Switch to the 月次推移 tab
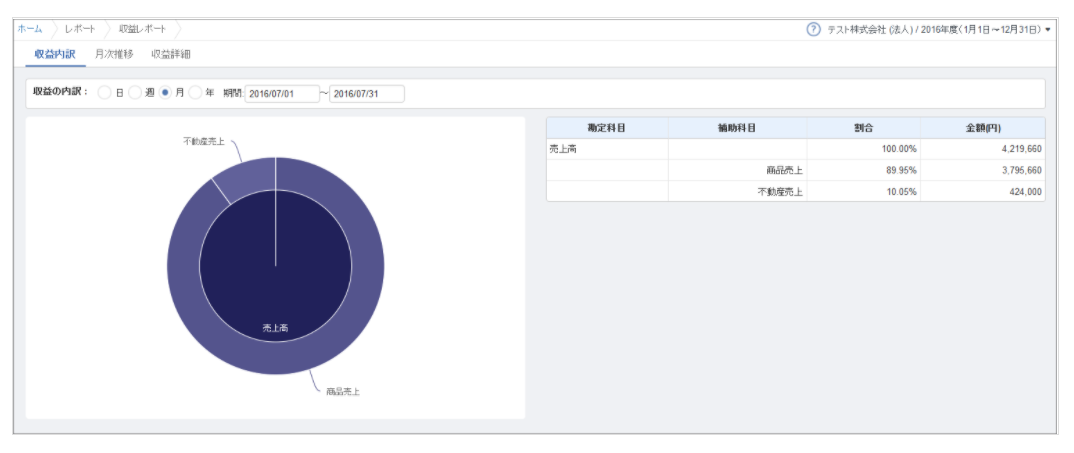This screenshot has width=1074, height=453. (x=113, y=54)
